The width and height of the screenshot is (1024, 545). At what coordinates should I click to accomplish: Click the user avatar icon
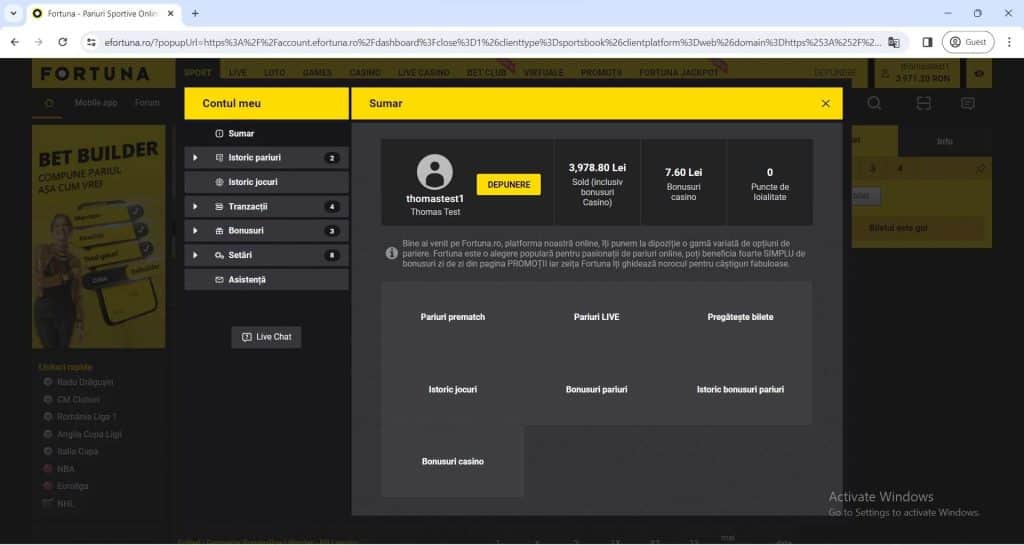pyautogui.click(x=435, y=172)
